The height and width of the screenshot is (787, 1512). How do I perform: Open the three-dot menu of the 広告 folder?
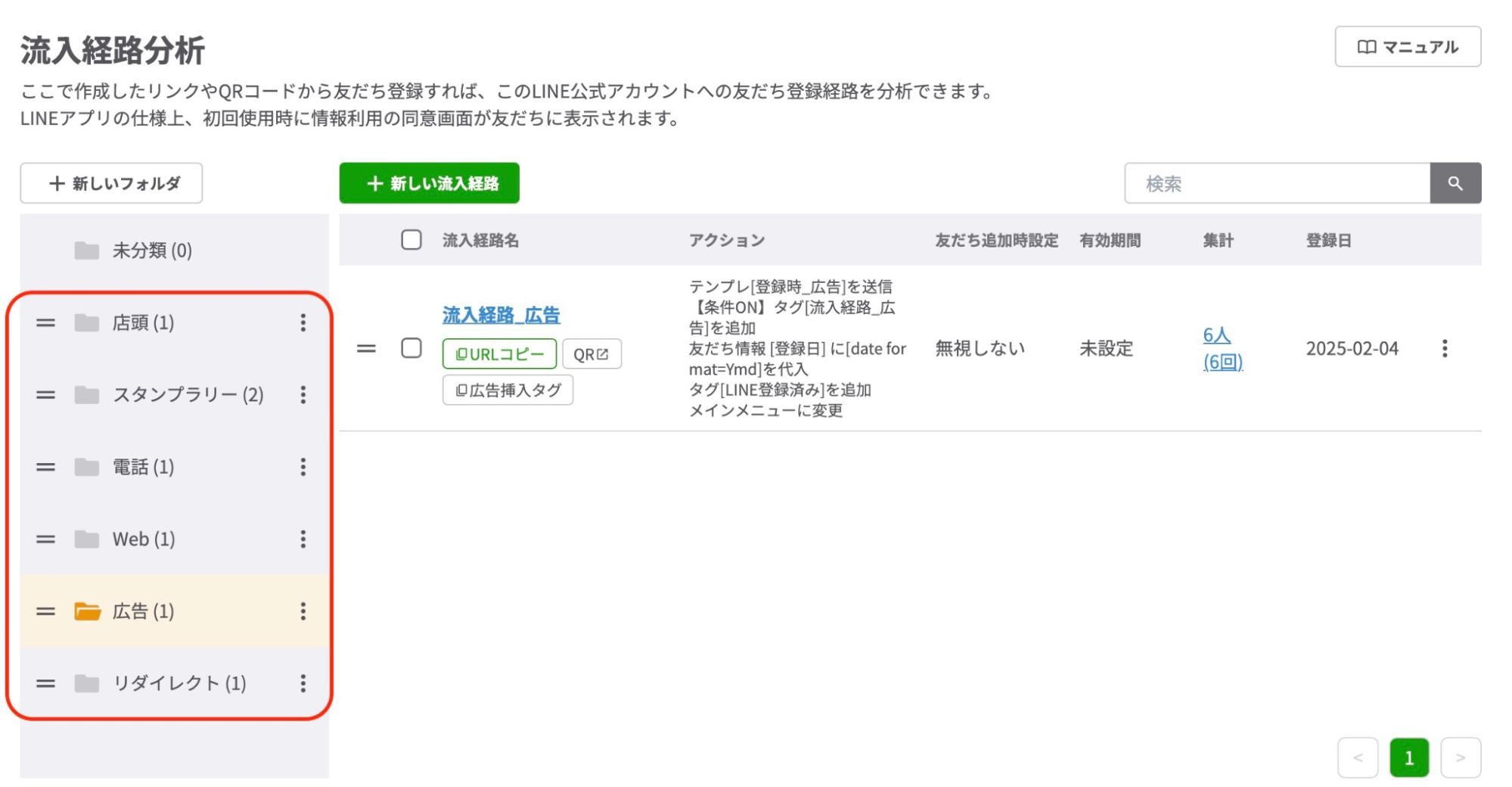tap(303, 612)
